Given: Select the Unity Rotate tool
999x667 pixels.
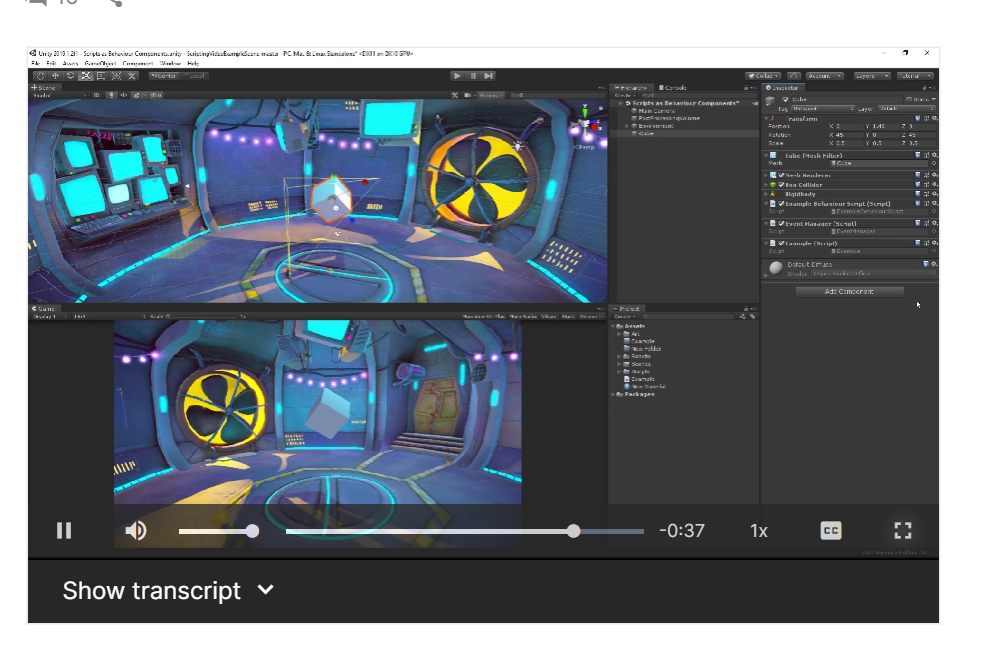Looking at the screenshot, I should [x=71, y=76].
